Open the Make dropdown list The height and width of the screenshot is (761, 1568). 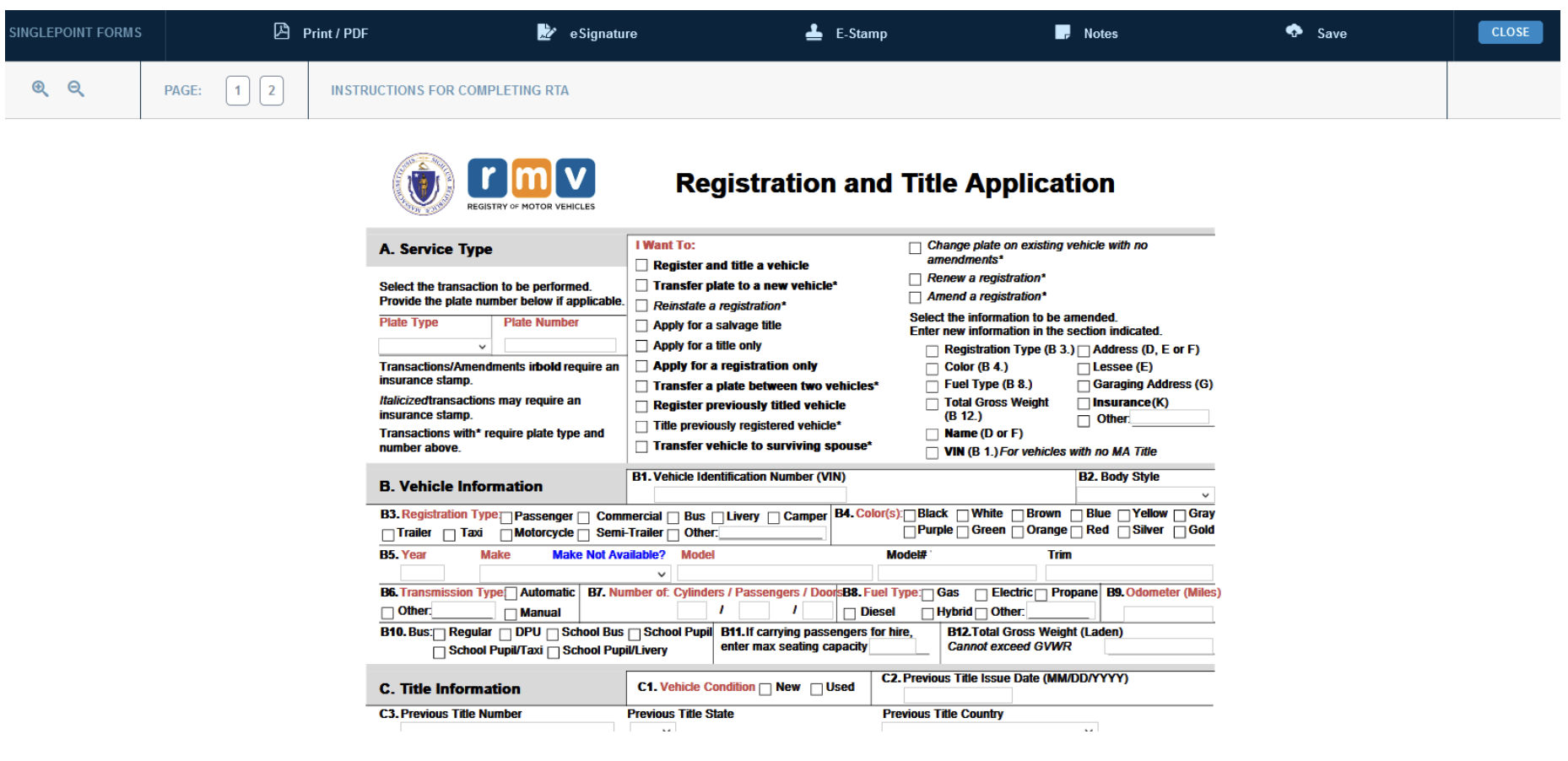(574, 574)
